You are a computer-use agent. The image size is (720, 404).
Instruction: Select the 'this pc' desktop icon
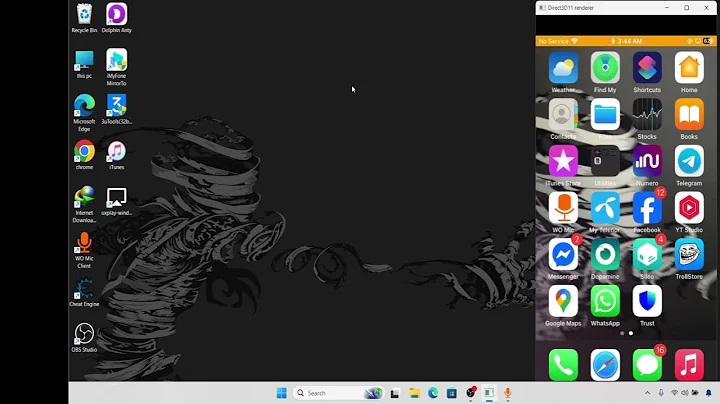coord(84,64)
